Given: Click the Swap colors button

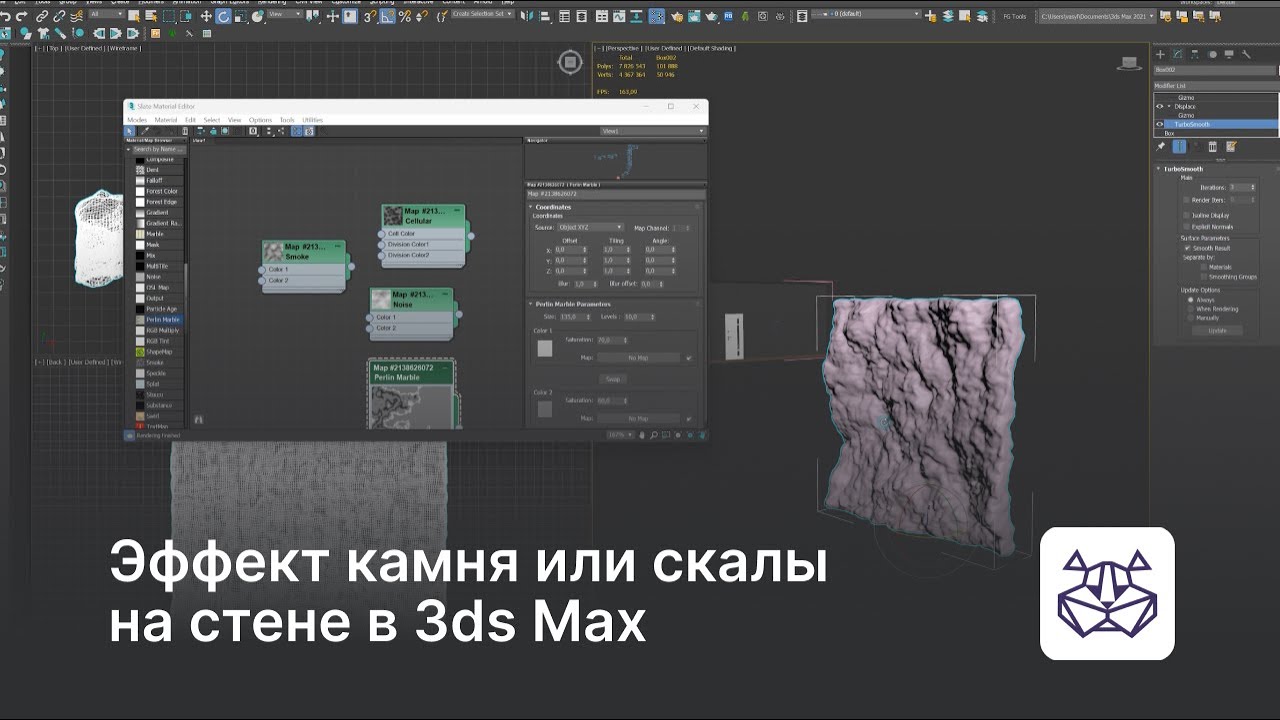Looking at the screenshot, I should (x=612, y=379).
